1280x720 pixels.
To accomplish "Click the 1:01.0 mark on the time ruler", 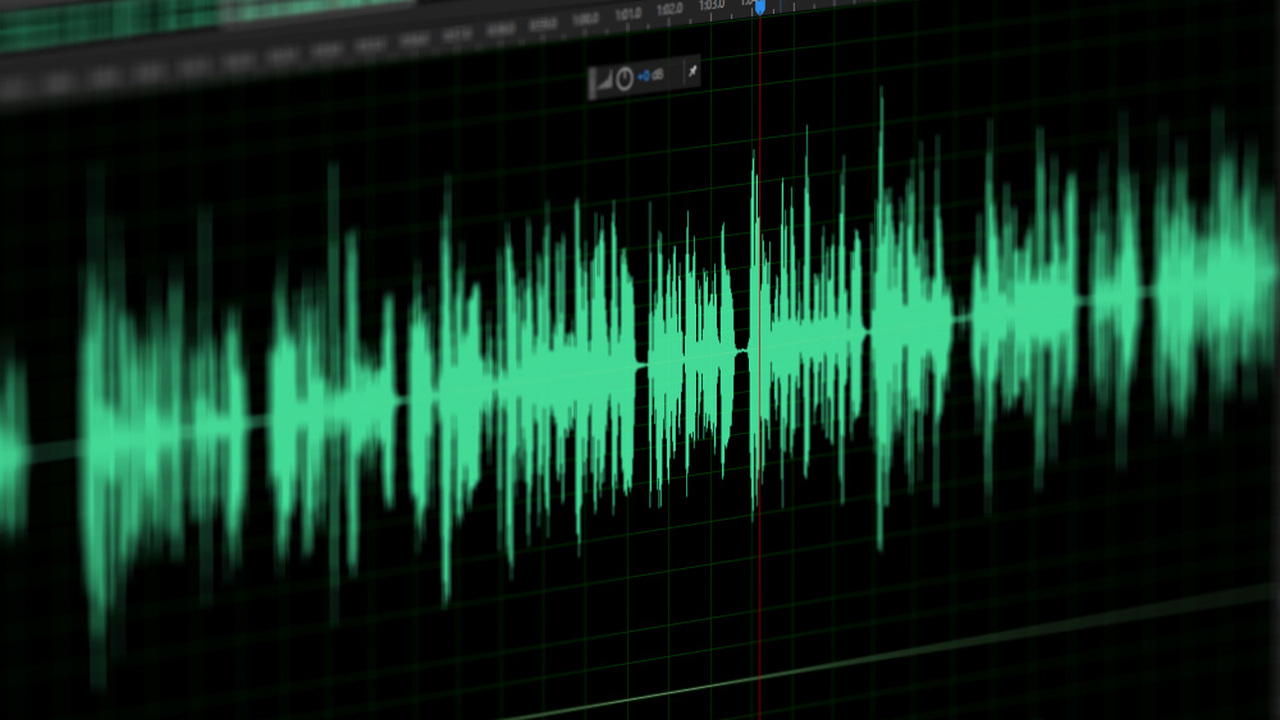I will pos(628,15).
